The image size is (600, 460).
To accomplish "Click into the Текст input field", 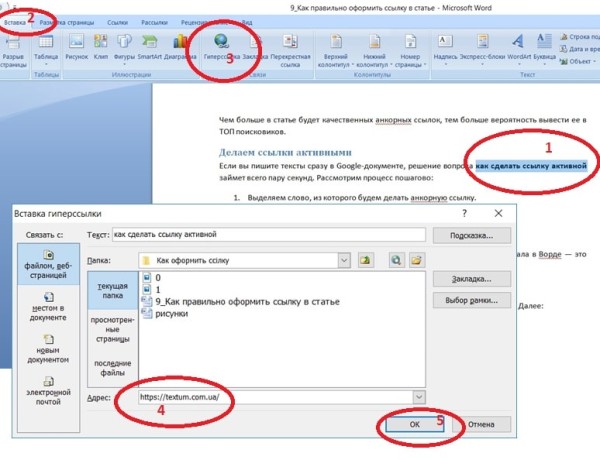I will coord(269,235).
